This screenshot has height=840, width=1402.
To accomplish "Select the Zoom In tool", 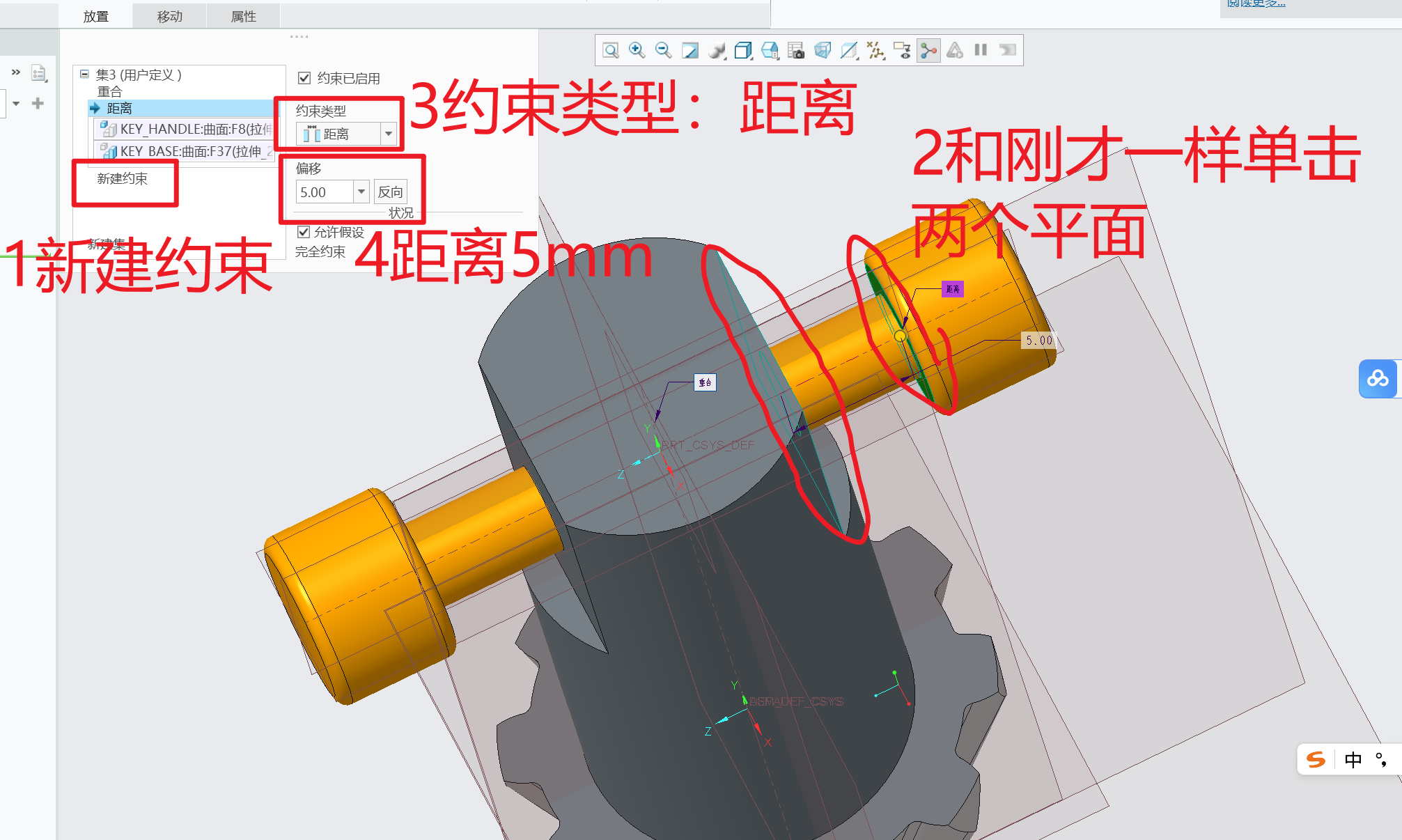I will tap(636, 49).
